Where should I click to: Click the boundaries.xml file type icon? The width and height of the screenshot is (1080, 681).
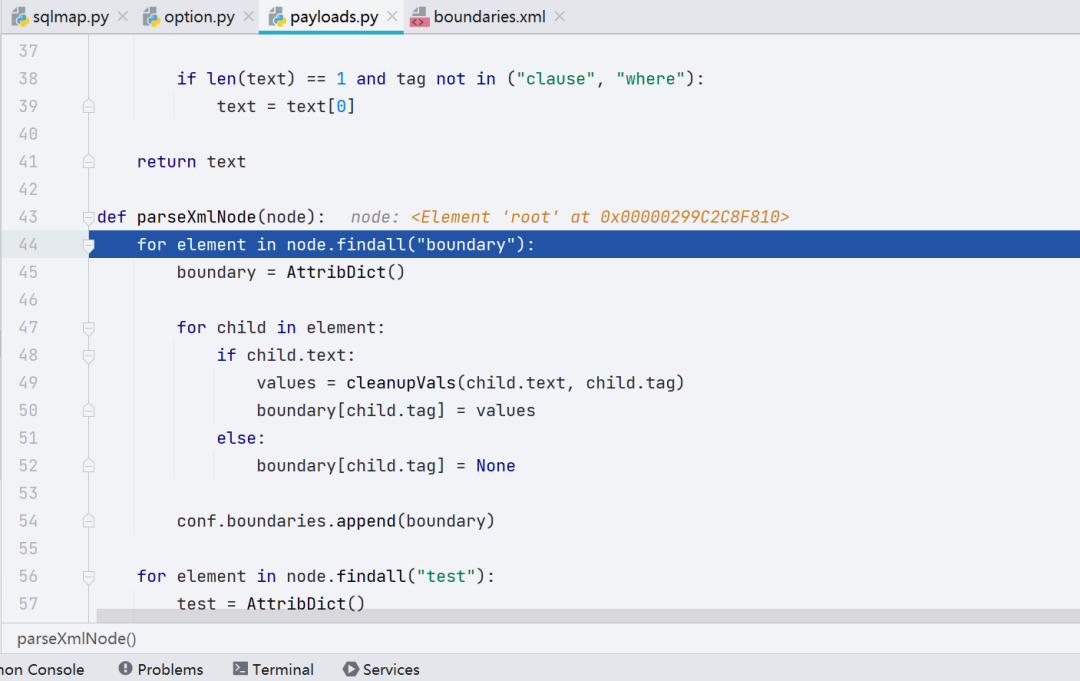click(419, 17)
